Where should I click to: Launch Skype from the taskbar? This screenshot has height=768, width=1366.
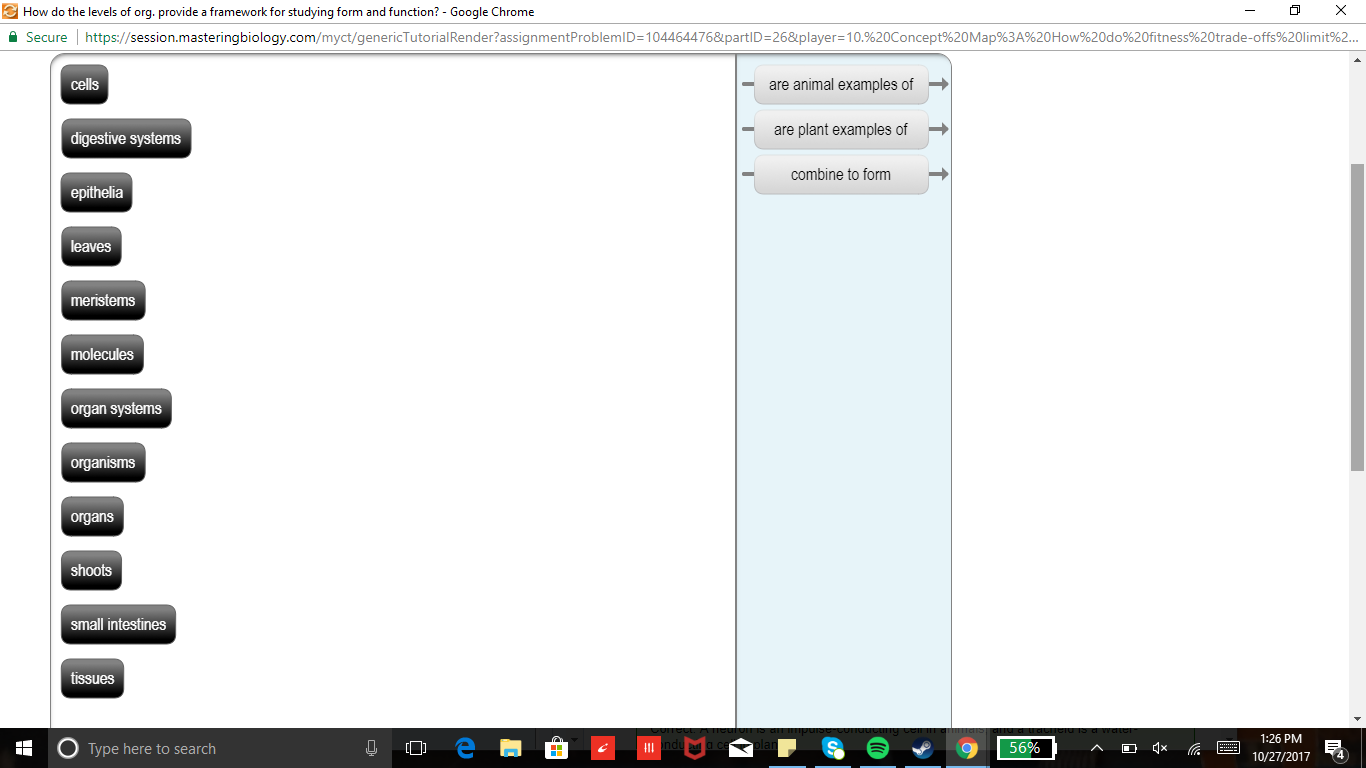click(833, 748)
